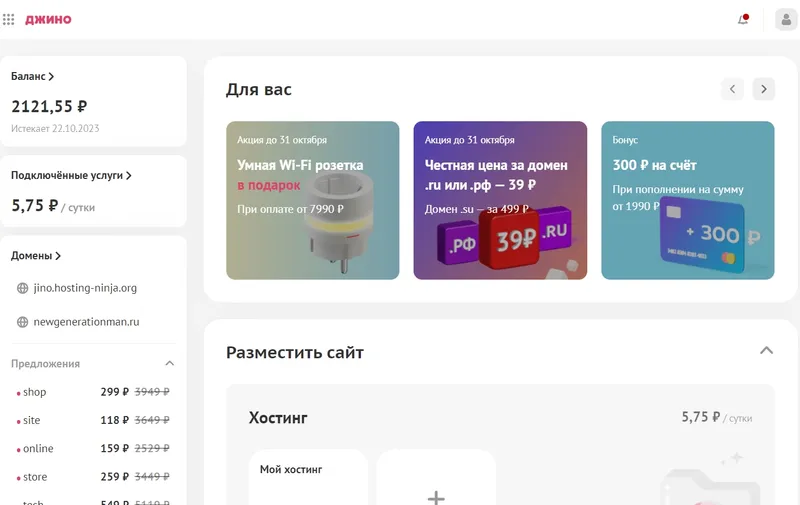Show next offers with right arrow

point(764,89)
